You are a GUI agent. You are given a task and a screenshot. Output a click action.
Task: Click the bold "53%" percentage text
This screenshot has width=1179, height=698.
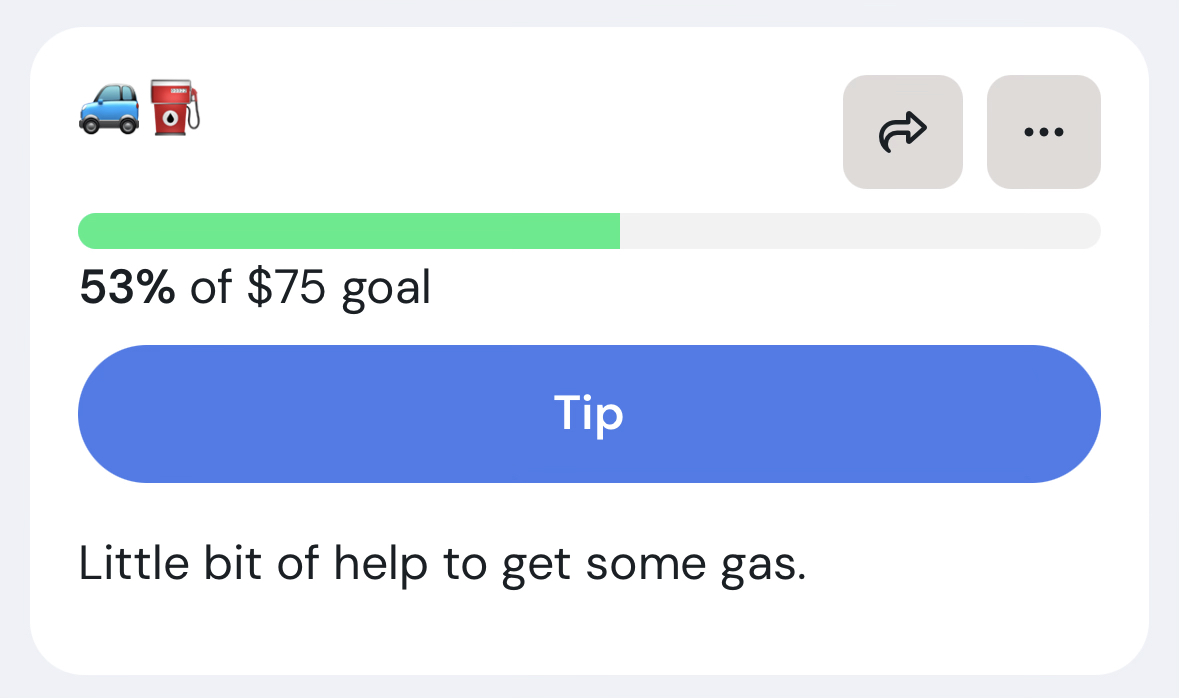[x=127, y=289]
